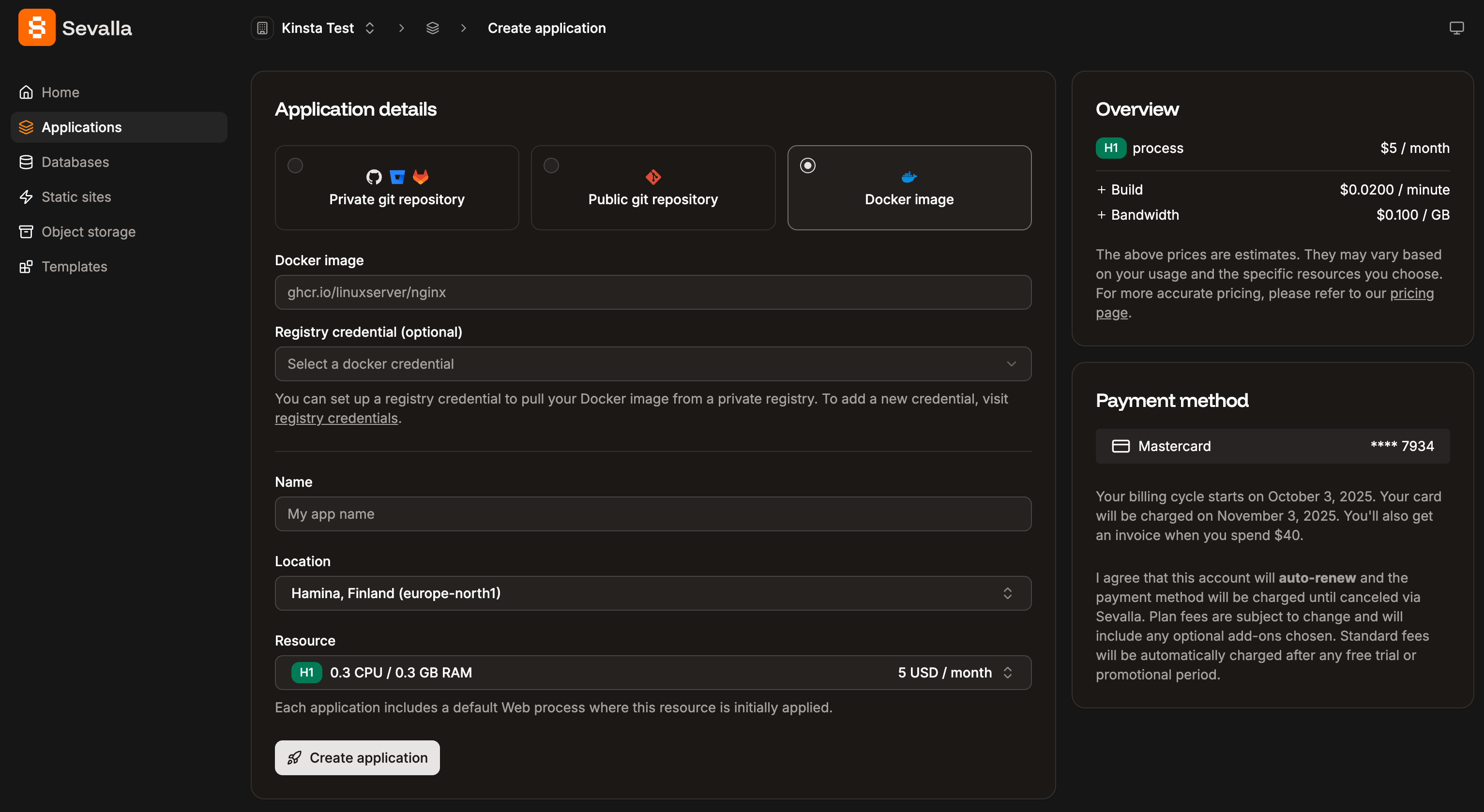
Task: Switch to Applications in the sidebar
Action: coord(81,127)
